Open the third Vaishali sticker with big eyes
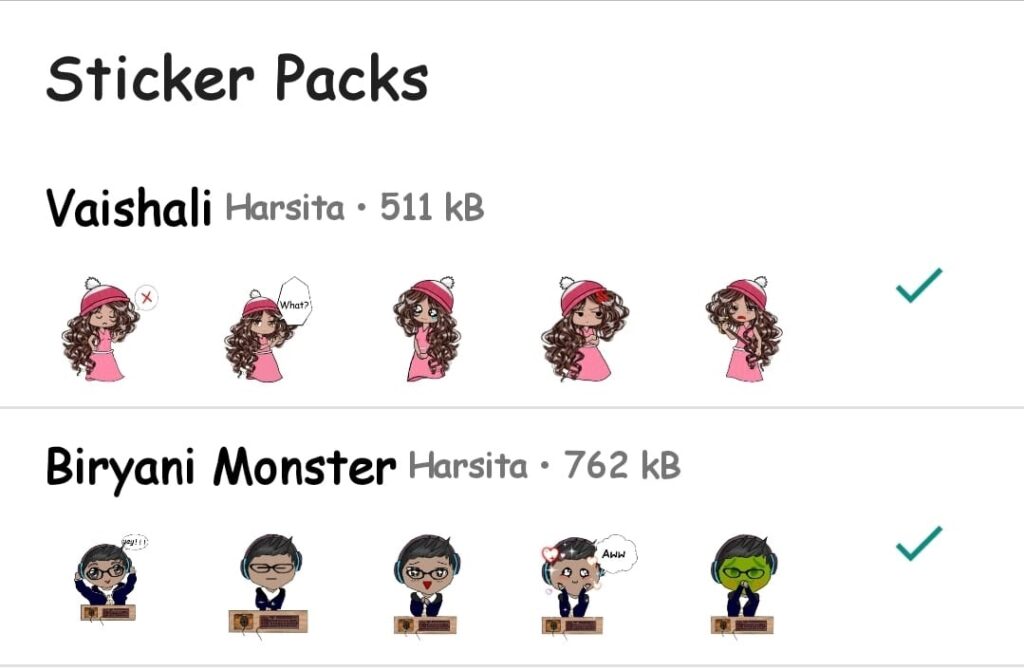Screen dimensions: 1024x670 pyautogui.click(x=426, y=328)
